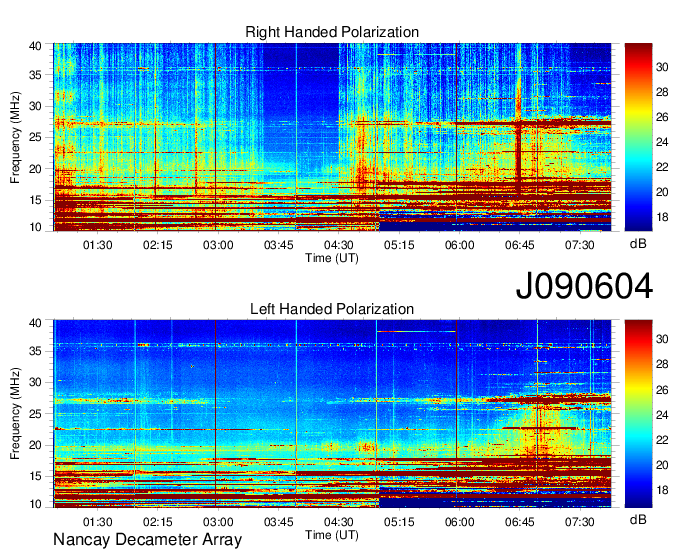
Task: Click 06:00 time tick on Right Handed plot
Action: [x=459, y=245]
